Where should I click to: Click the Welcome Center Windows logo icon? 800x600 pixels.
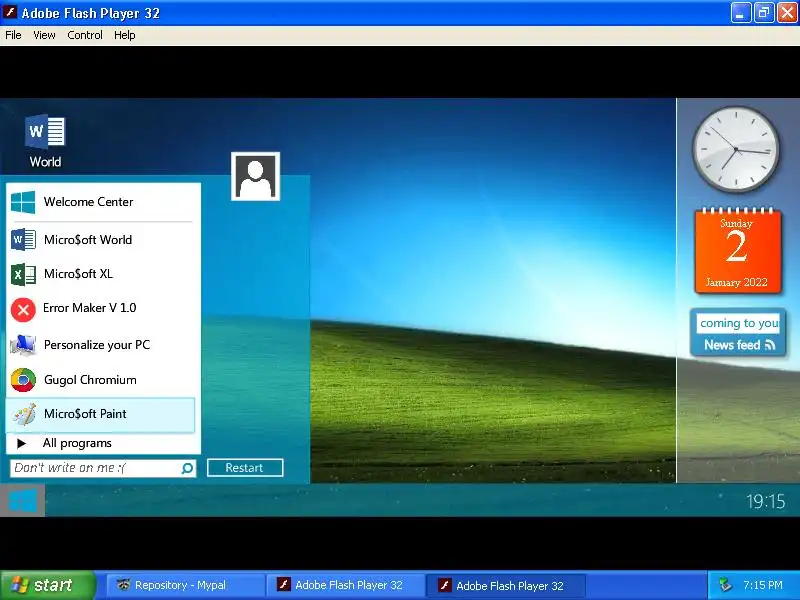[x=23, y=202]
